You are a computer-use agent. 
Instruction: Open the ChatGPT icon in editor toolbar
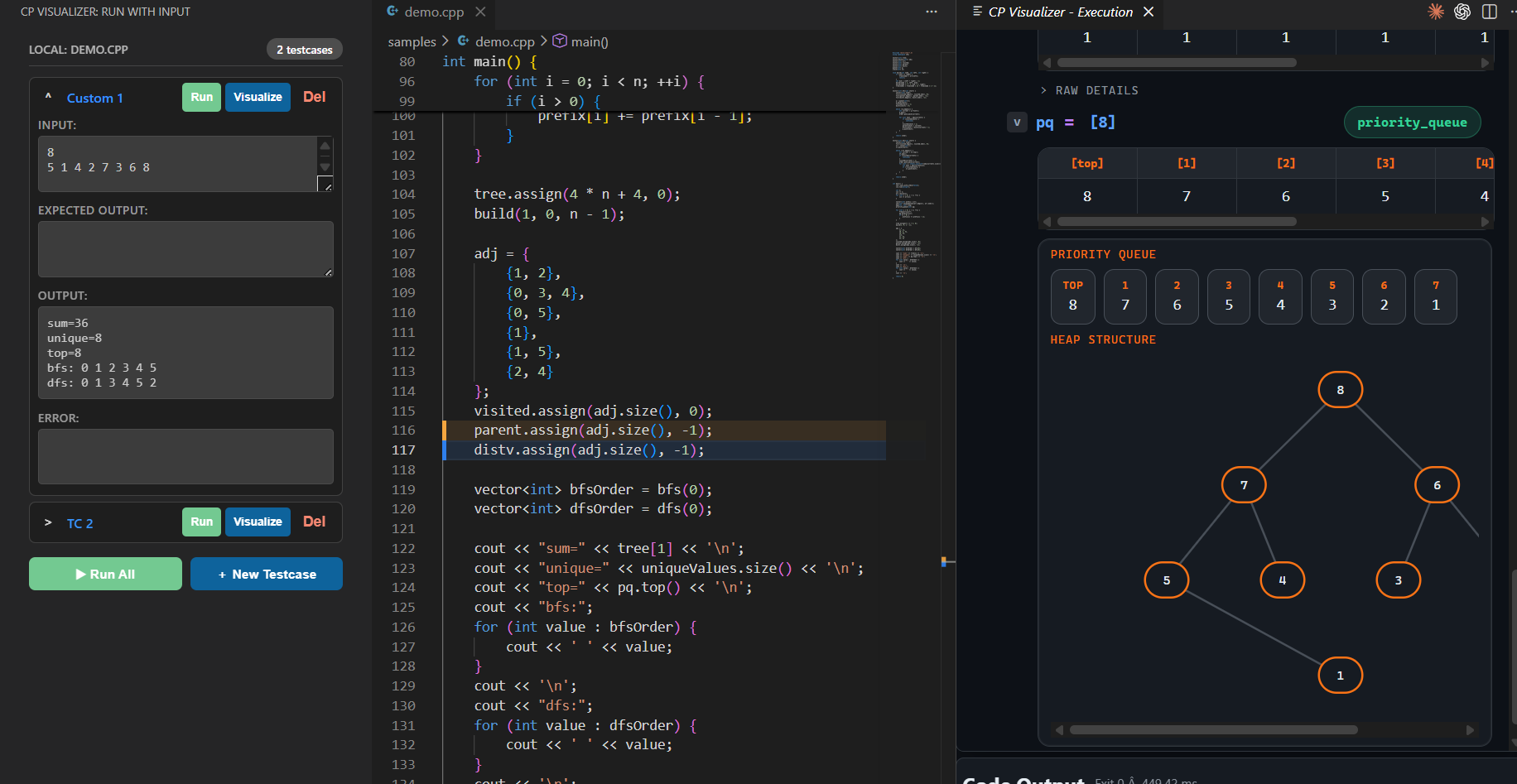click(1462, 12)
